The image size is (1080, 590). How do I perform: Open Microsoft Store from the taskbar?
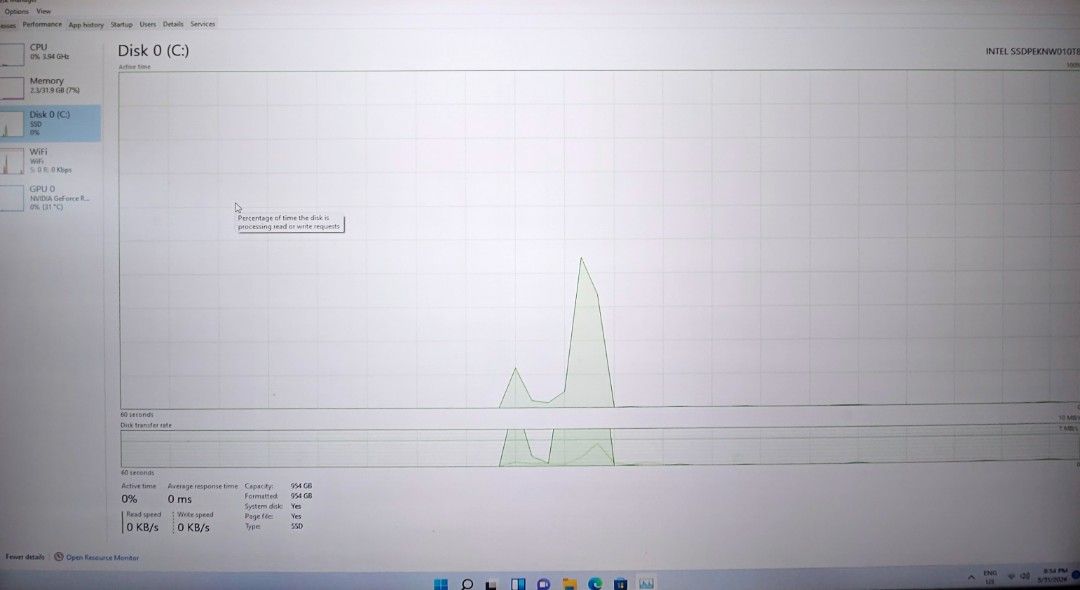click(x=620, y=584)
